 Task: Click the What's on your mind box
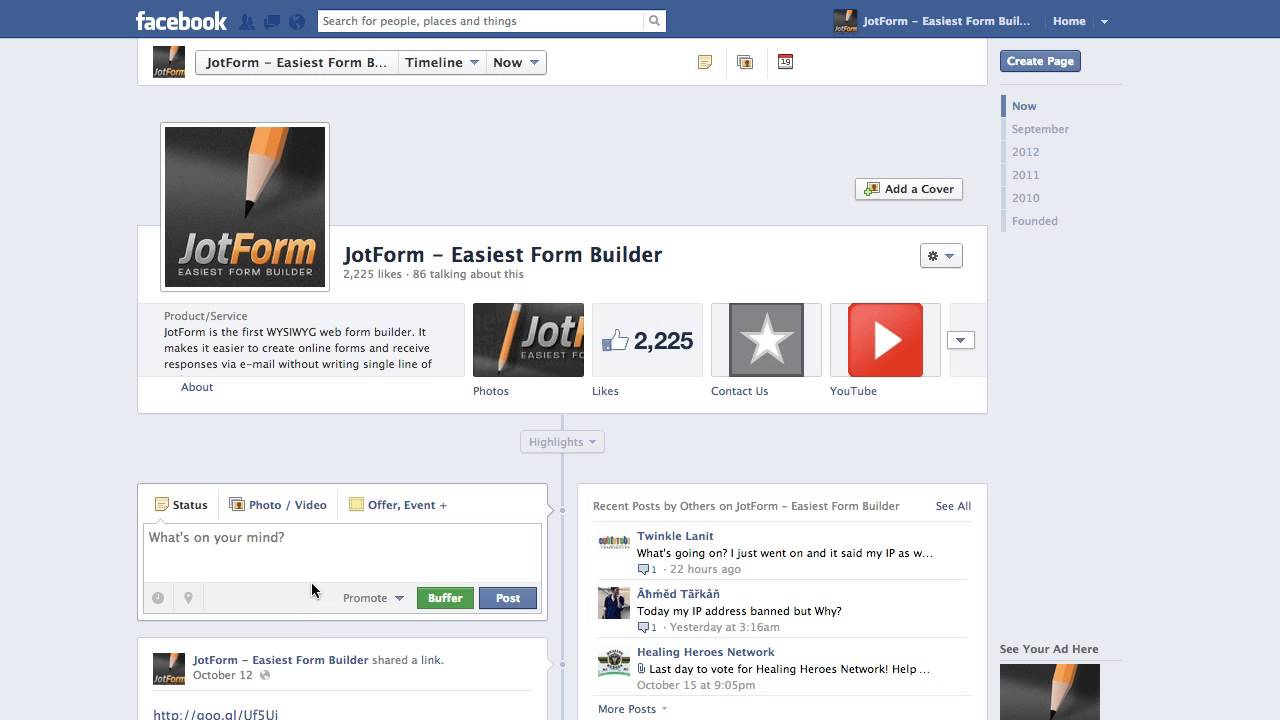pos(342,552)
